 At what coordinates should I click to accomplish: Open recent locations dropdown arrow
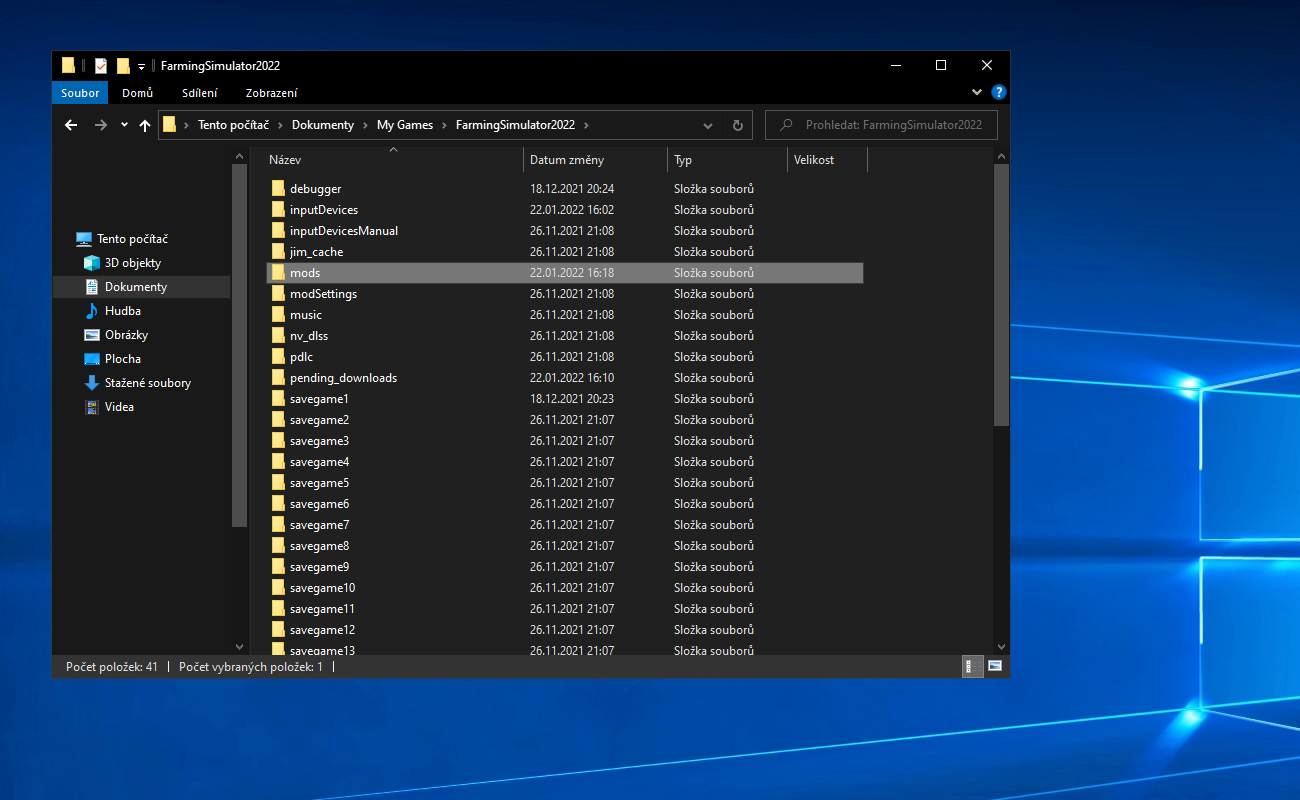click(x=124, y=125)
